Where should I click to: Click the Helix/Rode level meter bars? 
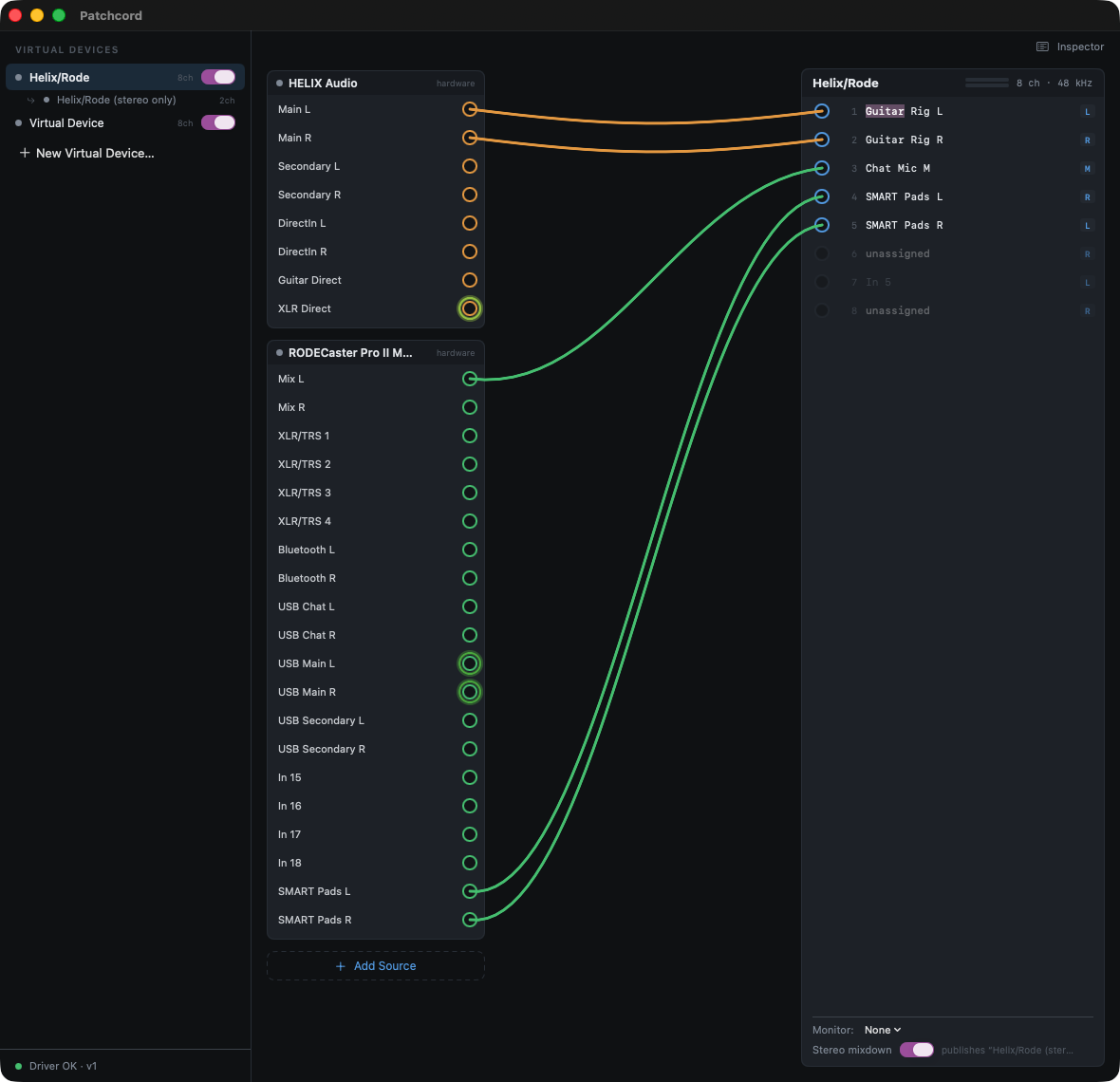(986, 83)
